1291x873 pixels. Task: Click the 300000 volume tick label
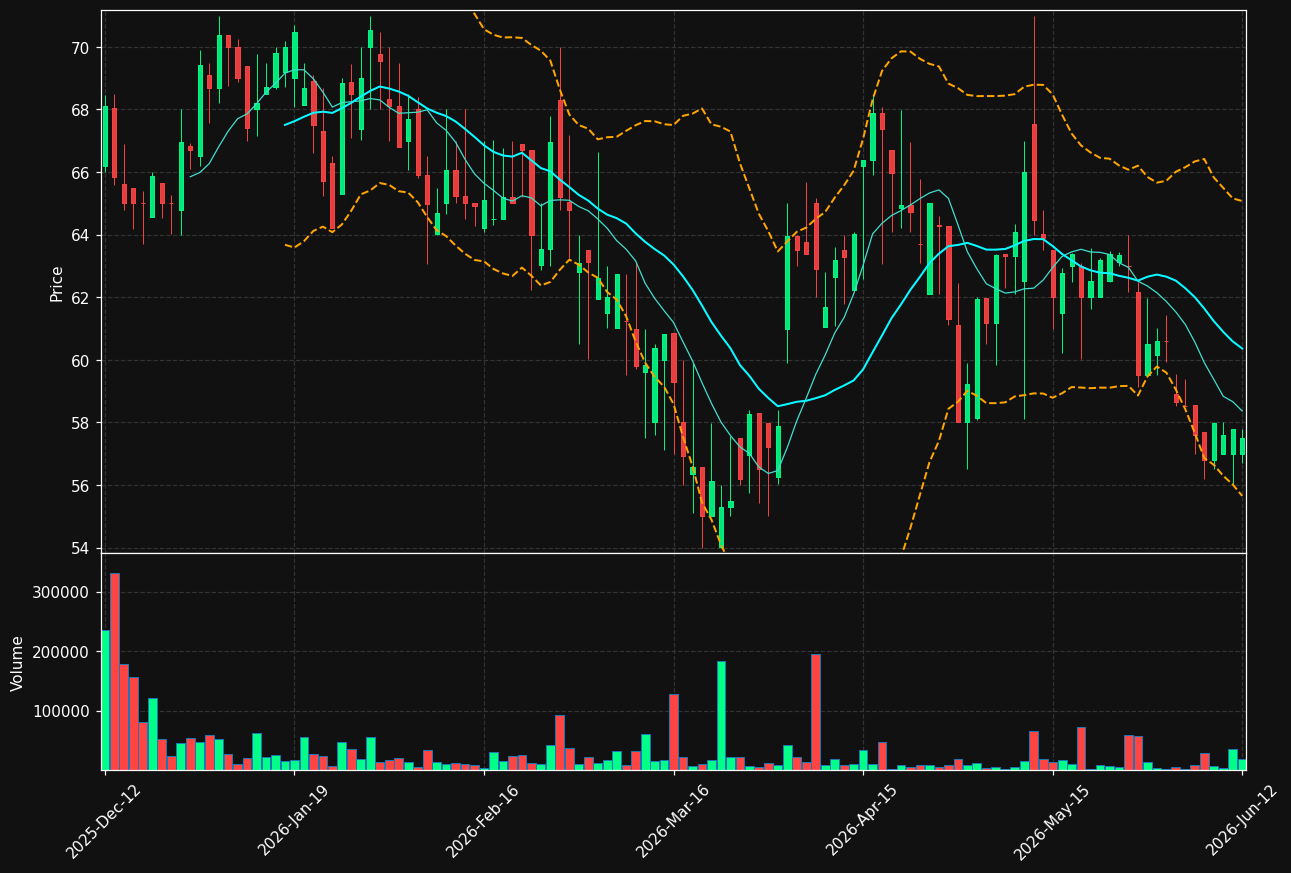pos(62,592)
